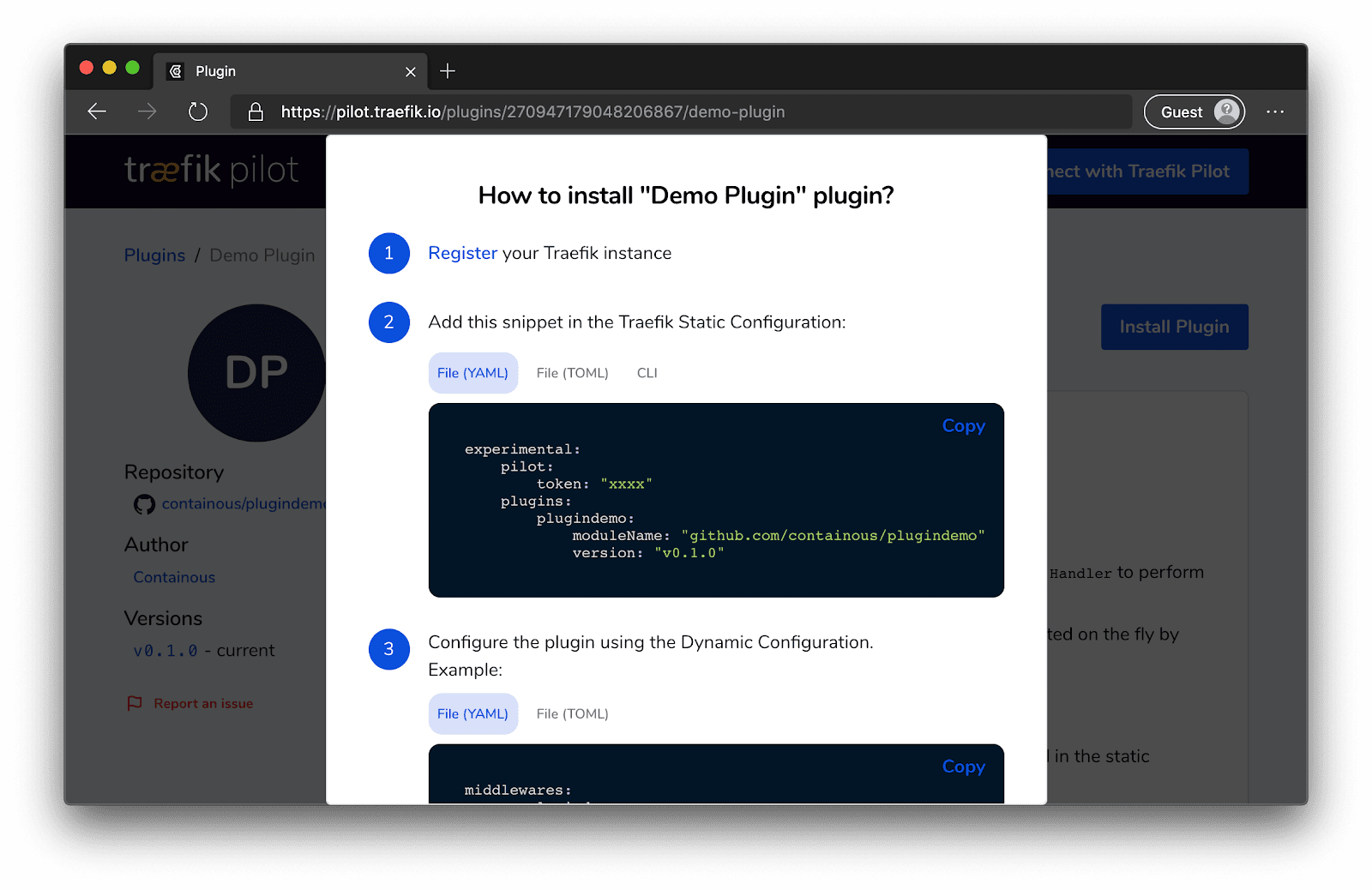Click the token "xxxx" value
Viewport: 1372px width, 890px height.
[626, 484]
